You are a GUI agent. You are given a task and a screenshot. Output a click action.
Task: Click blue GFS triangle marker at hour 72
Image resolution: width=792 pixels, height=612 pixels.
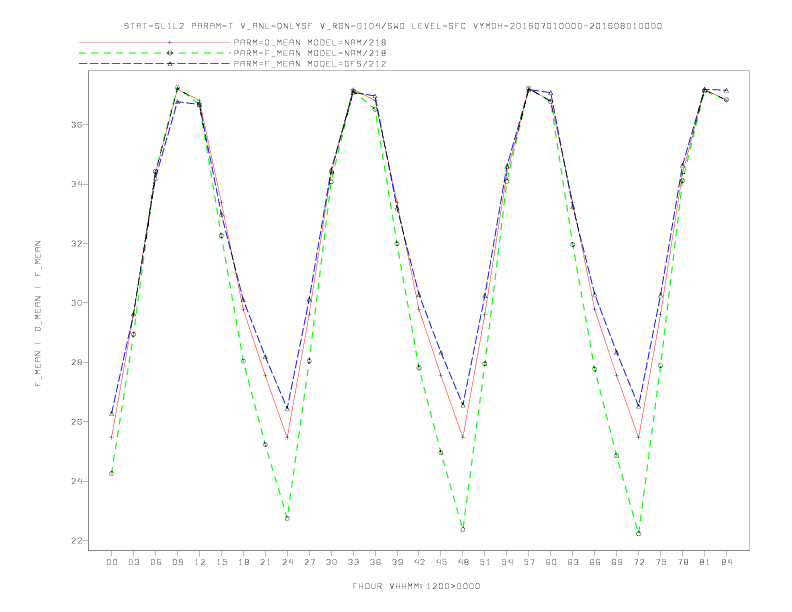(638, 406)
